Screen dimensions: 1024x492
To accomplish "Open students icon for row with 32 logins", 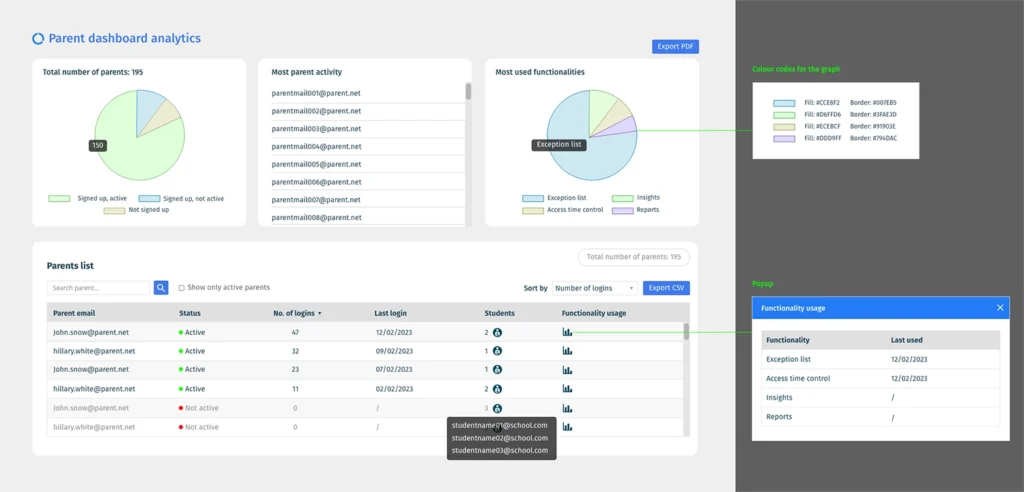I will pyautogui.click(x=498, y=351).
